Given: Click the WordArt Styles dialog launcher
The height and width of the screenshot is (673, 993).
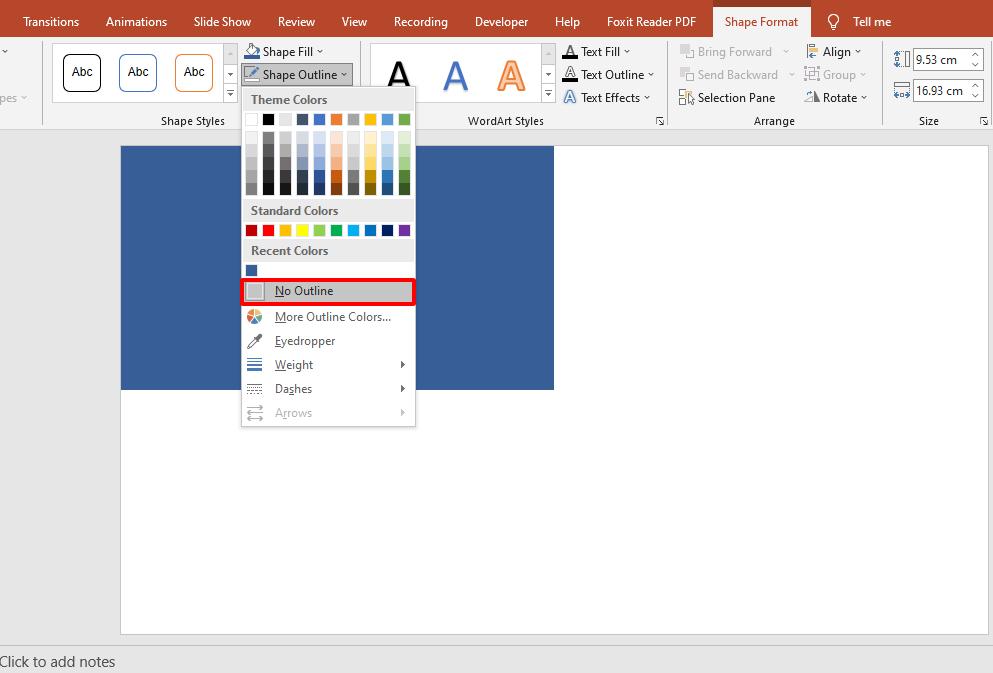Looking at the screenshot, I should click(x=658, y=120).
